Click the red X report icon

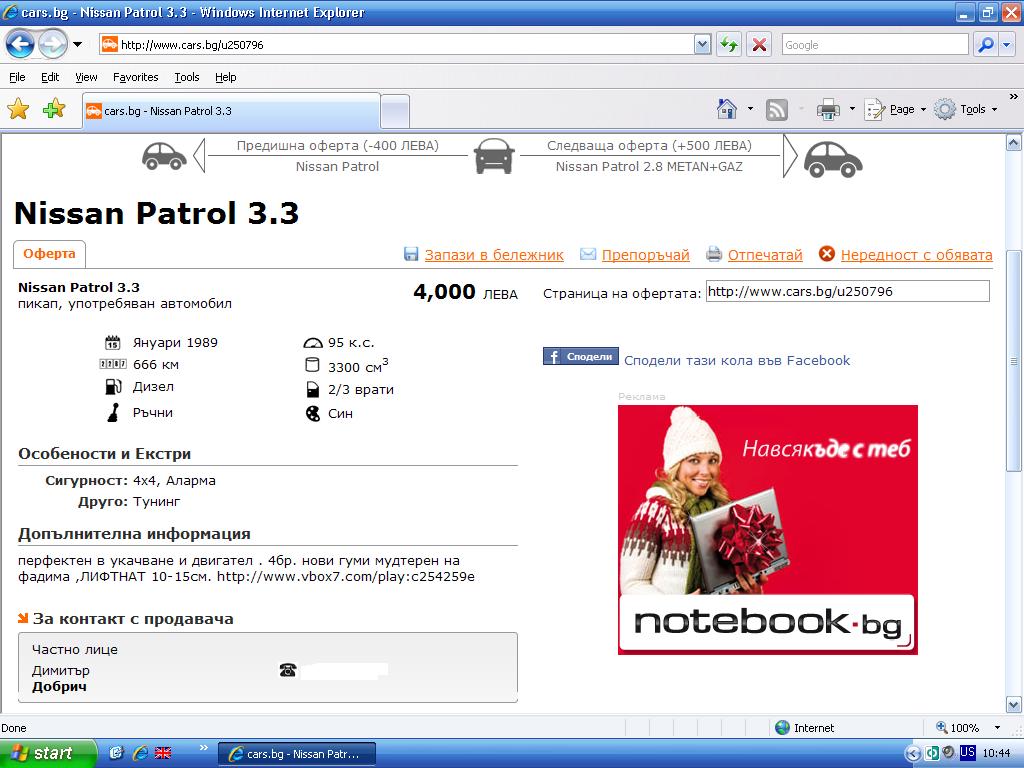(x=827, y=253)
